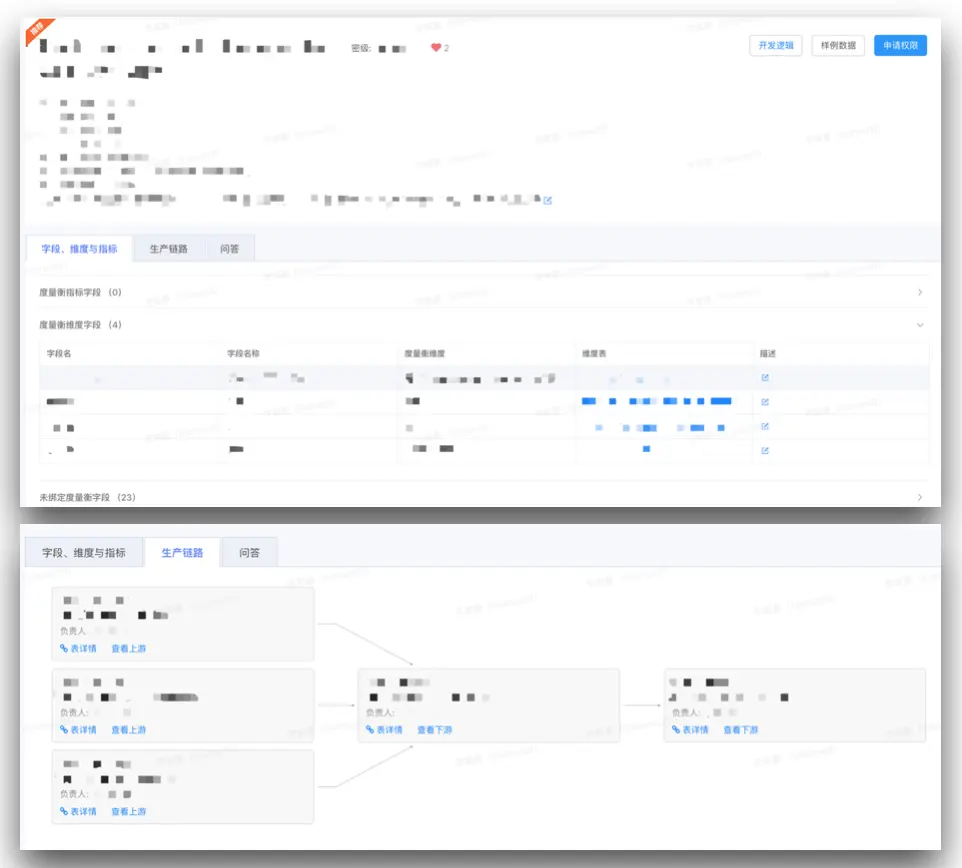Edit description in third dimension table row
Viewport: 962px width, 868px height.
[765, 426]
